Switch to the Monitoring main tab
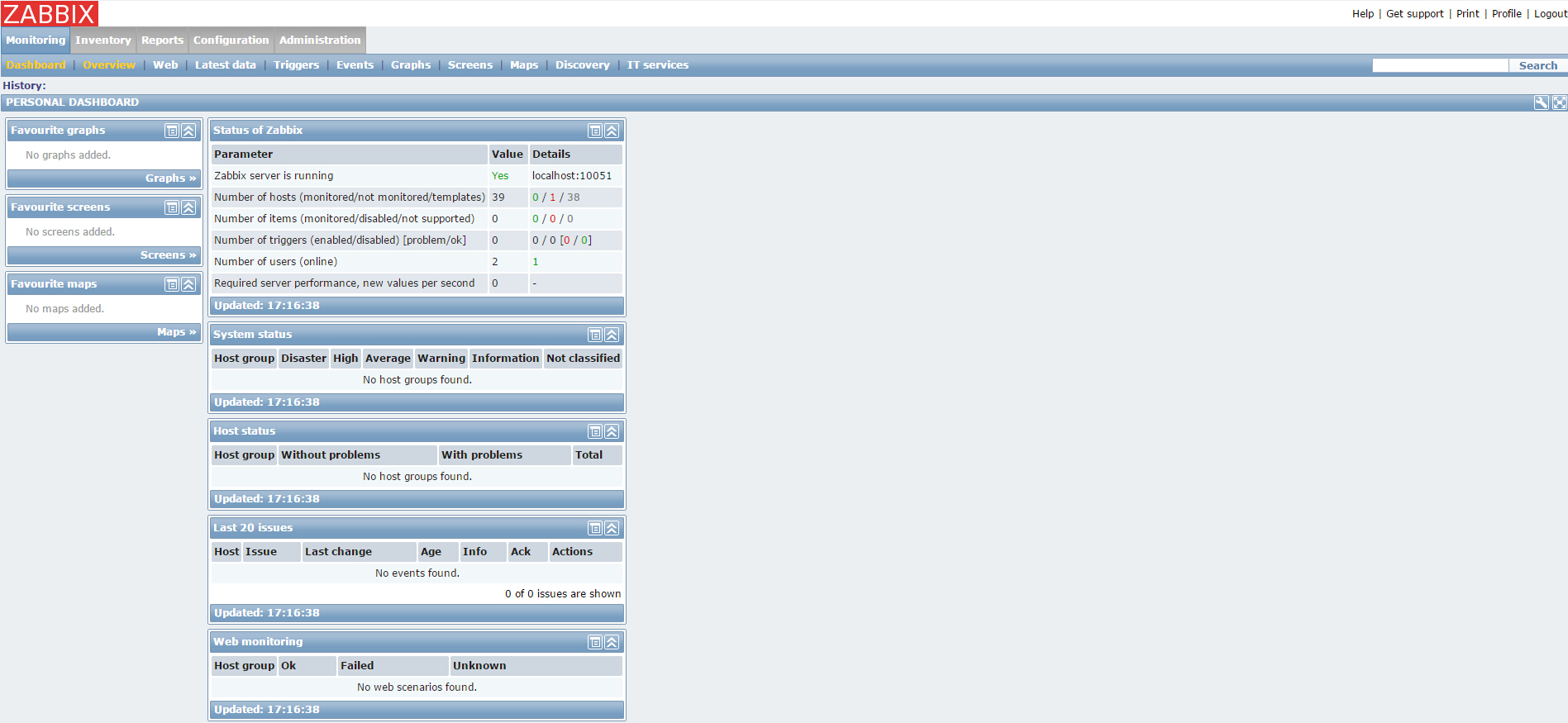The width and height of the screenshot is (1568, 723). (x=36, y=40)
